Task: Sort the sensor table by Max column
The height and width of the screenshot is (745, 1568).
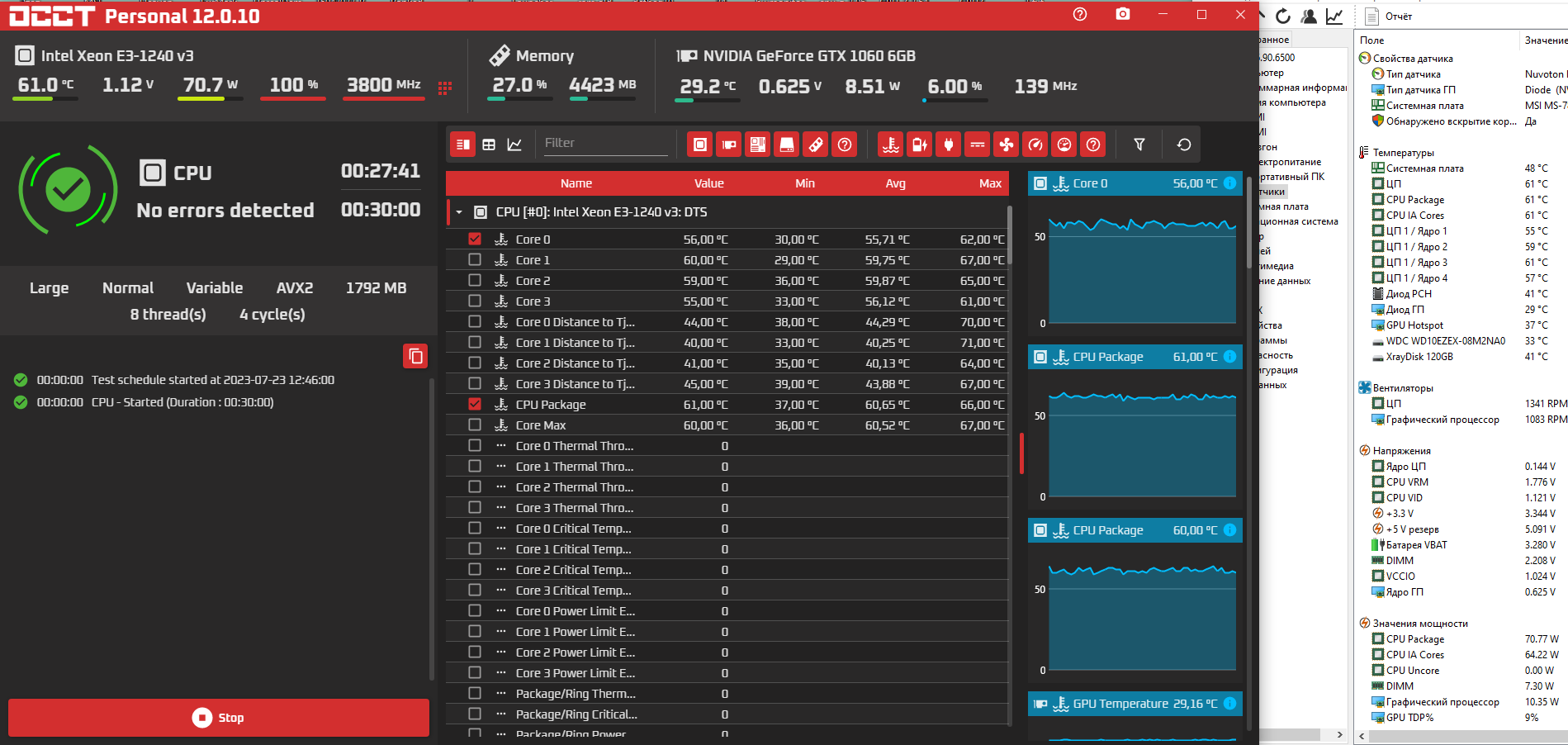Action: 990,183
